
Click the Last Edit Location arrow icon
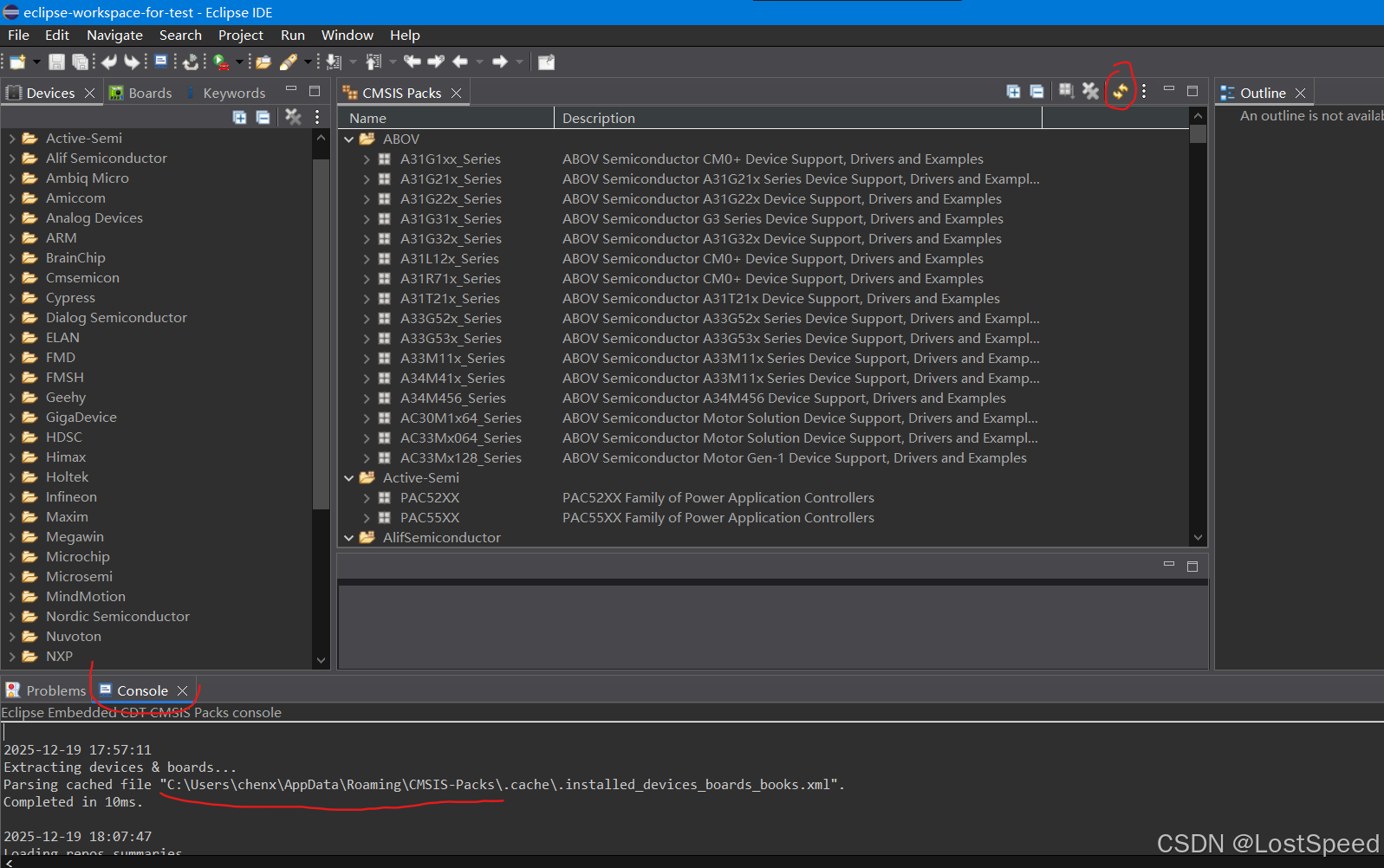click(x=413, y=62)
